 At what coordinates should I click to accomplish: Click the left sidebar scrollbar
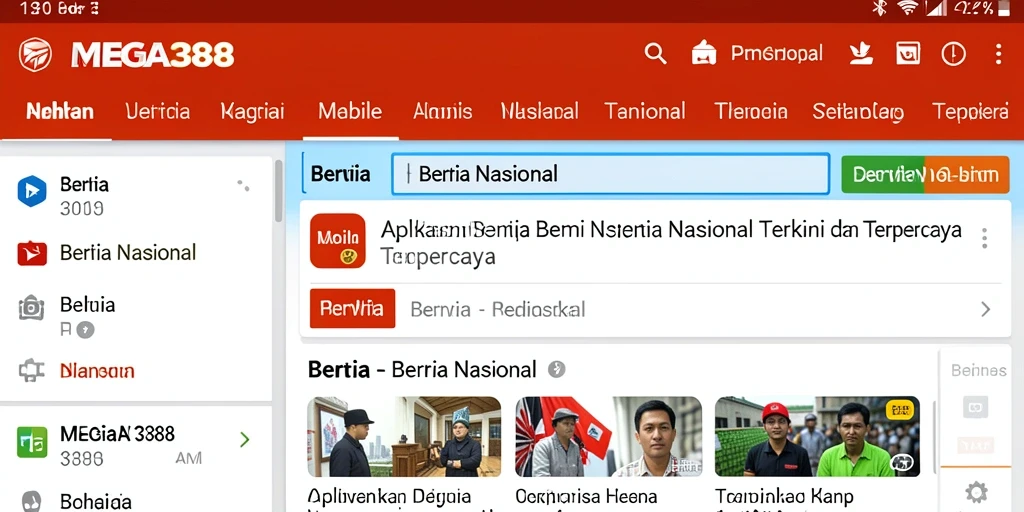click(279, 192)
